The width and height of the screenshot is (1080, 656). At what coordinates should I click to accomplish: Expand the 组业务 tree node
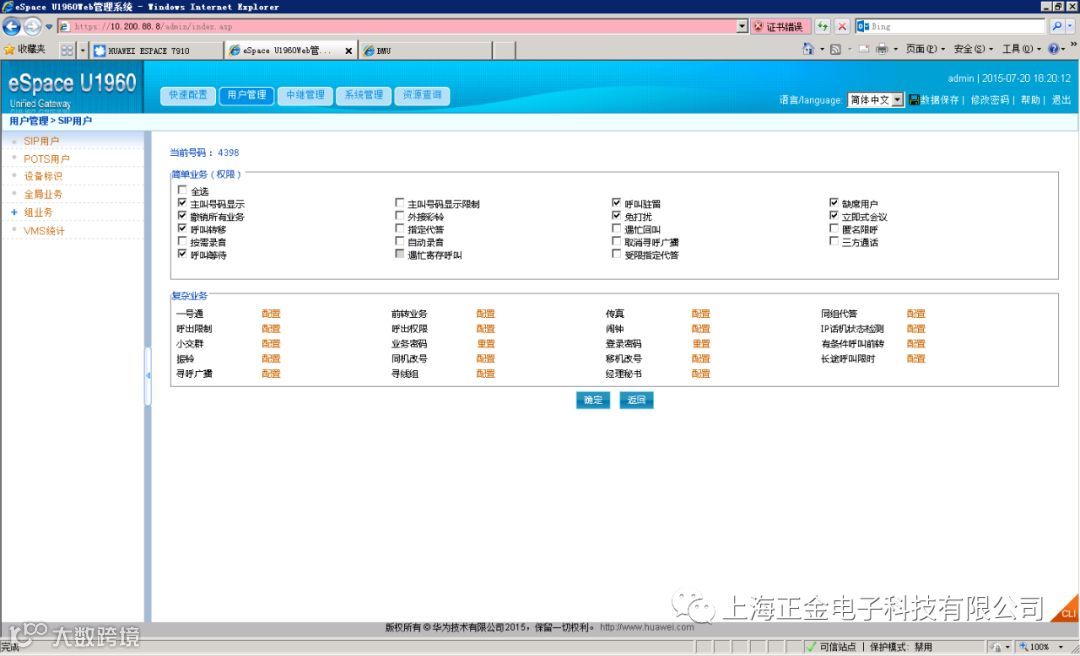[x=14, y=212]
